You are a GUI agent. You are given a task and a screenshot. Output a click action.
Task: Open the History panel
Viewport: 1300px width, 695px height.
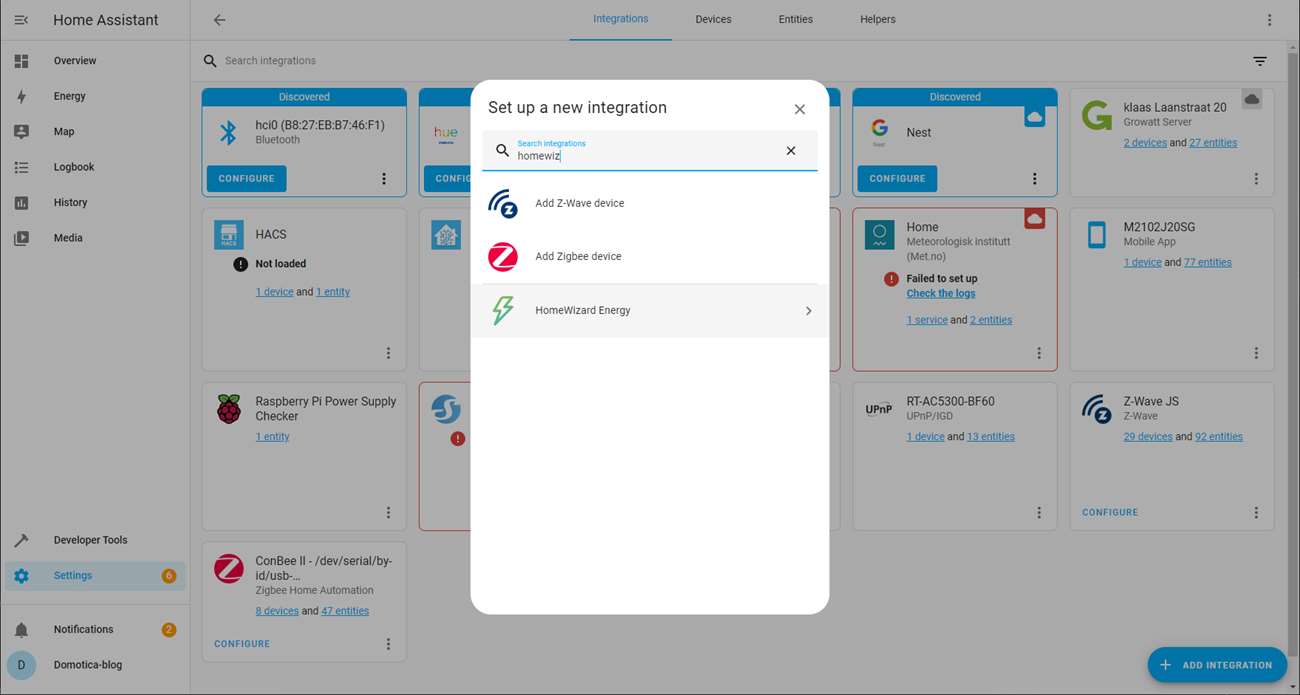95,203
